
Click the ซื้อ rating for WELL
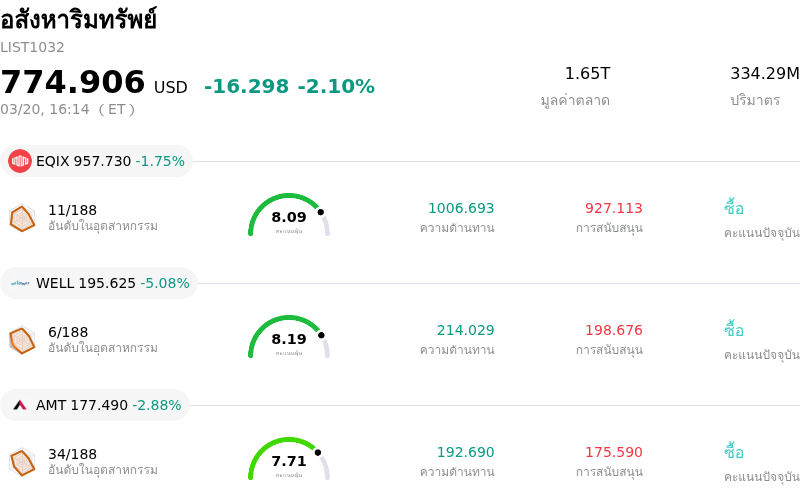click(734, 330)
